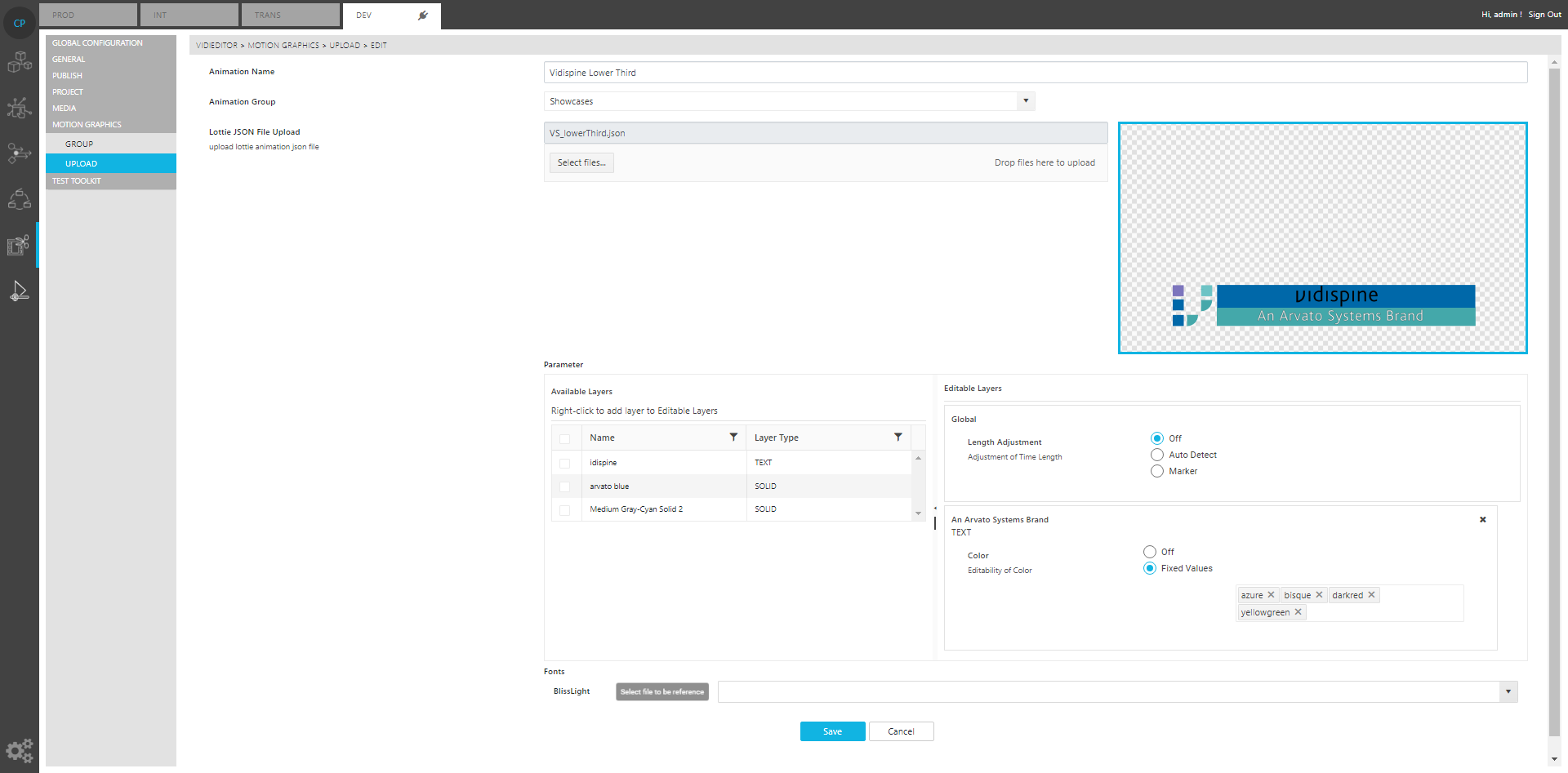Switch to the PROD environment tab
The image size is (1568, 773).
coord(87,15)
